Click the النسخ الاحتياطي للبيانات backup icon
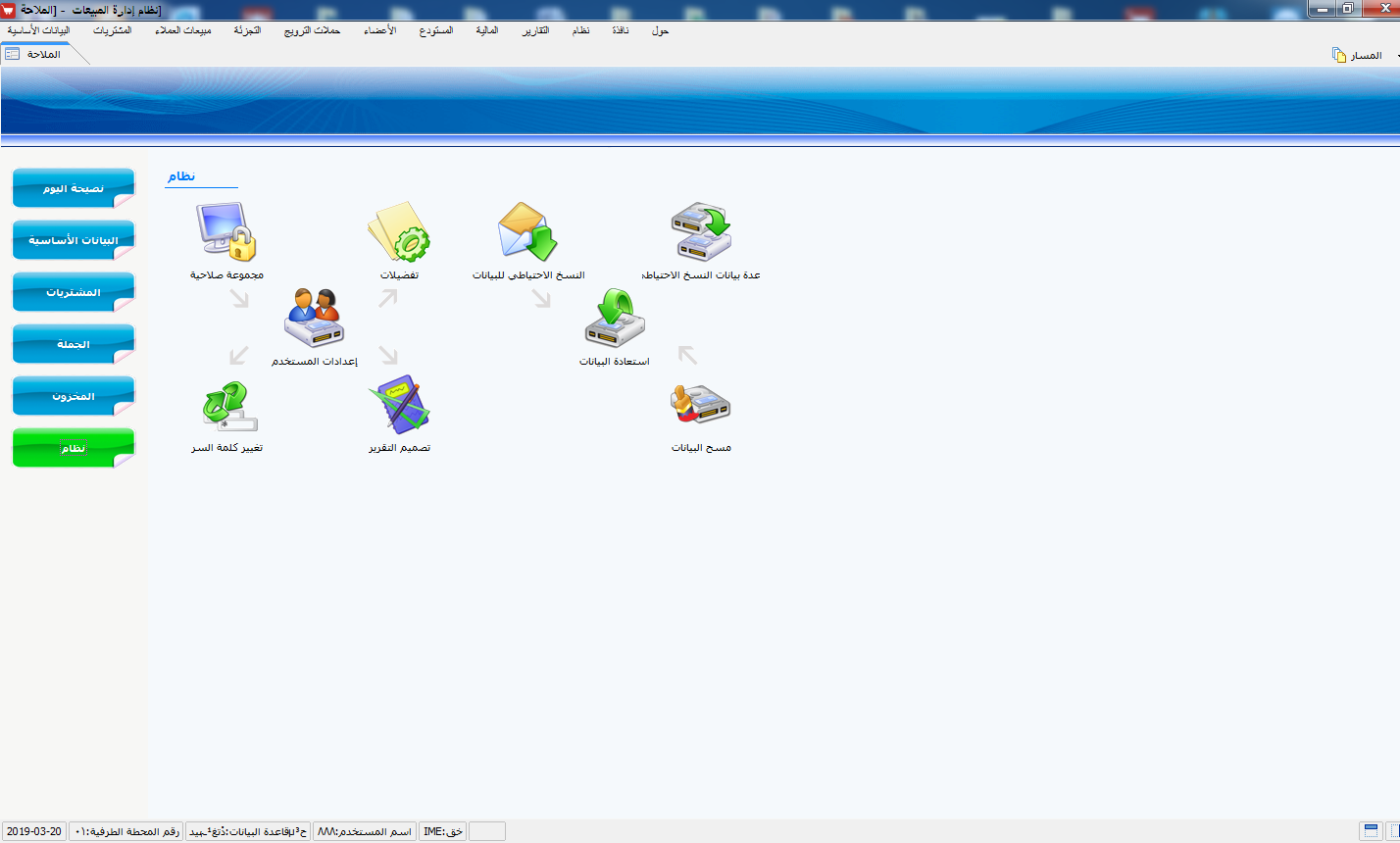This screenshot has height=843, width=1400. tap(527, 231)
